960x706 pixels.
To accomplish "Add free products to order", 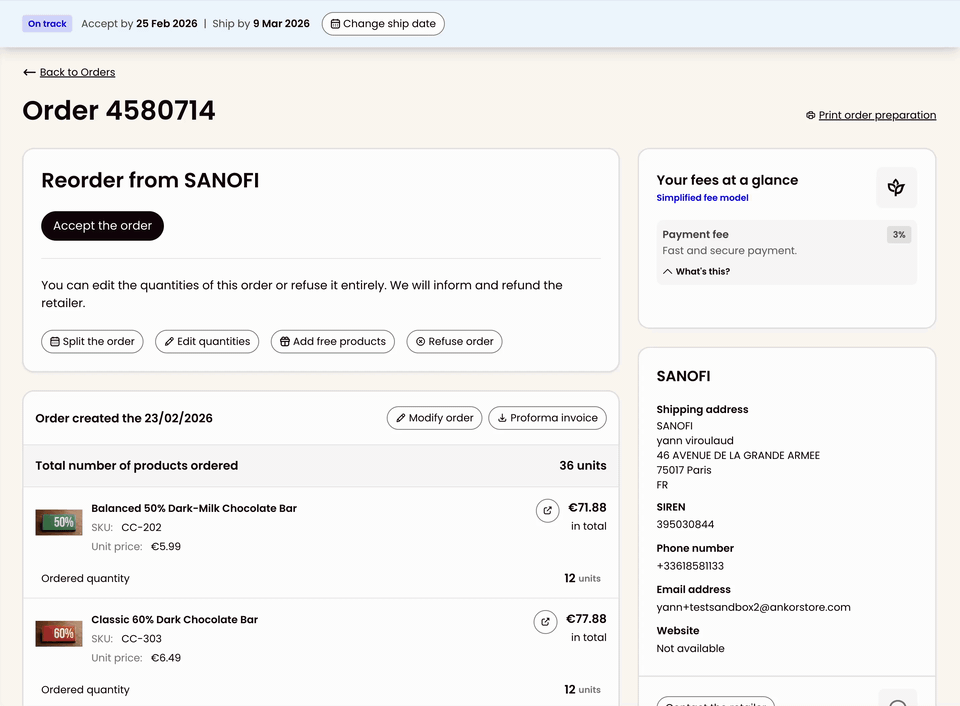I will [333, 342].
